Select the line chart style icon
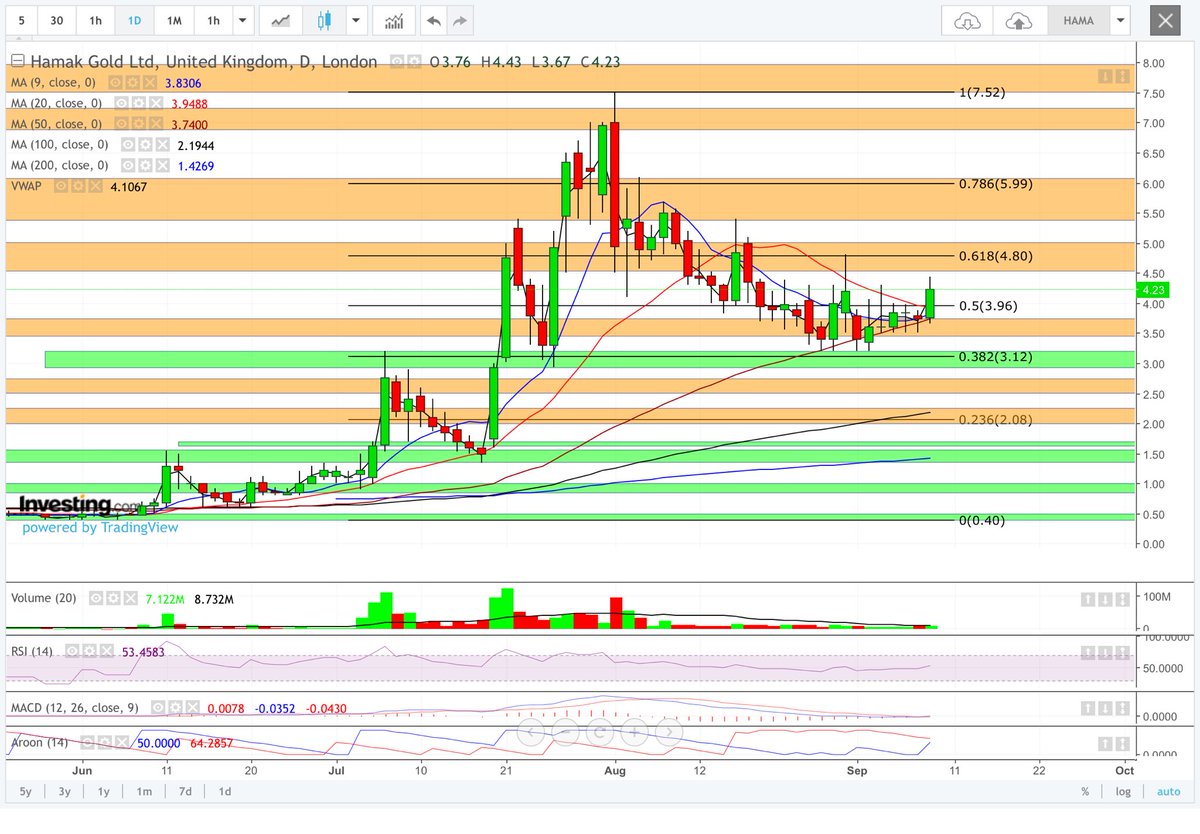The width and height of the screenshot is (1200, 834). click(x=279, y=19)
